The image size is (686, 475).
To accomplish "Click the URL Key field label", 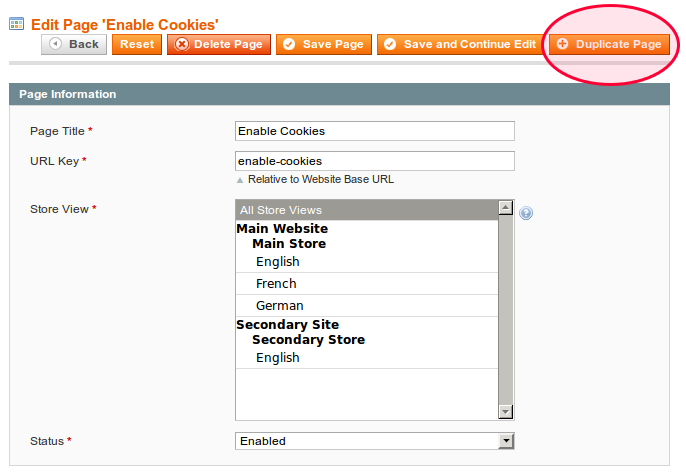I will (x=54, y=161).
